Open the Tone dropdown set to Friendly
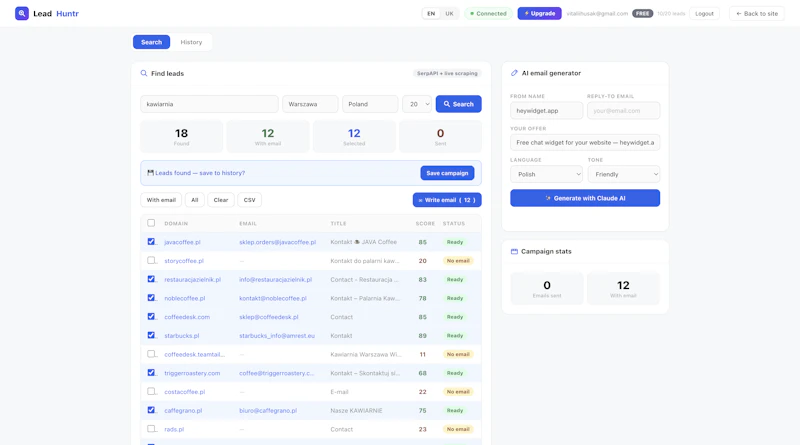800x445 pixels. point(624,174)
